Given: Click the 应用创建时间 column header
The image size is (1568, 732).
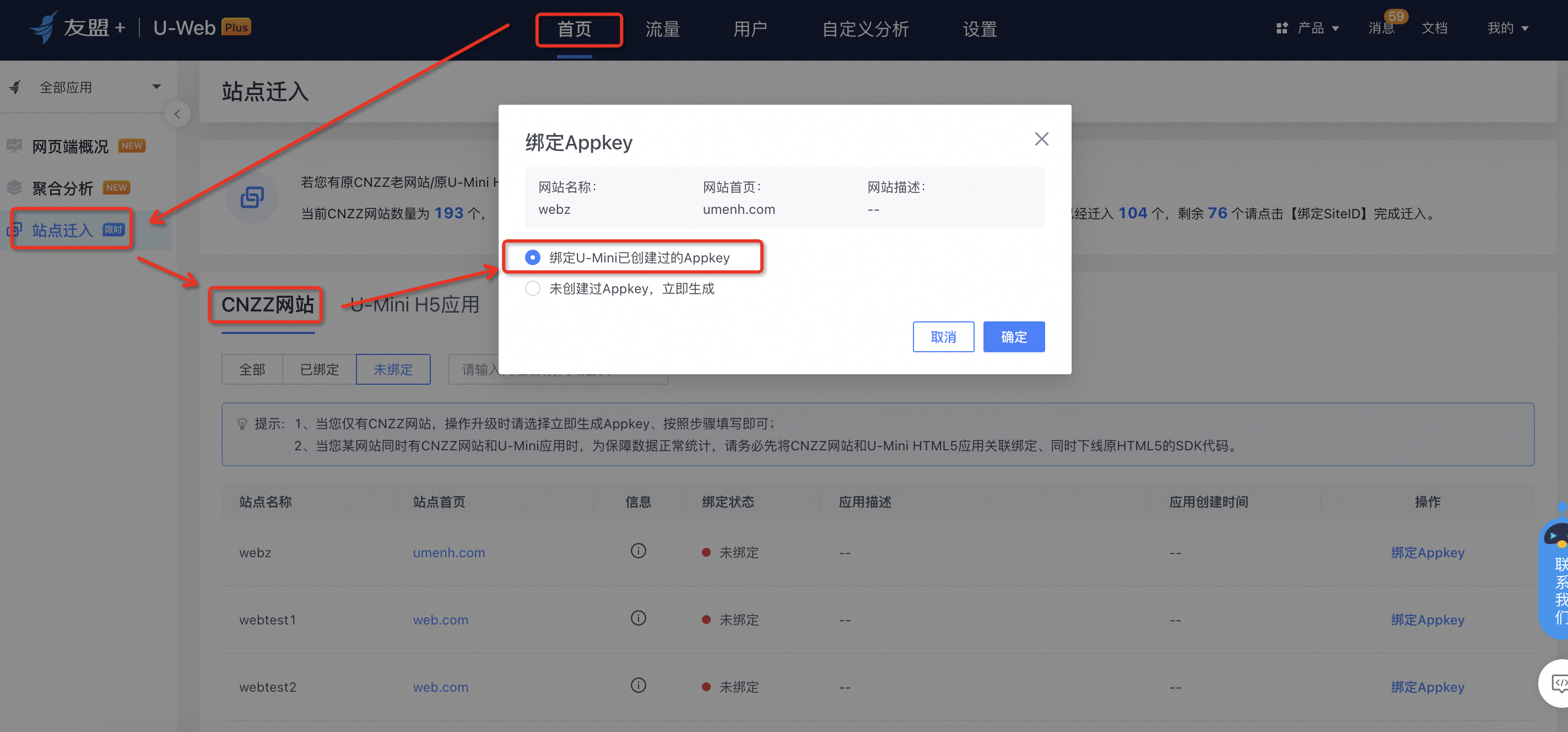Looking at the screenshot, I should pos(1208,501).
